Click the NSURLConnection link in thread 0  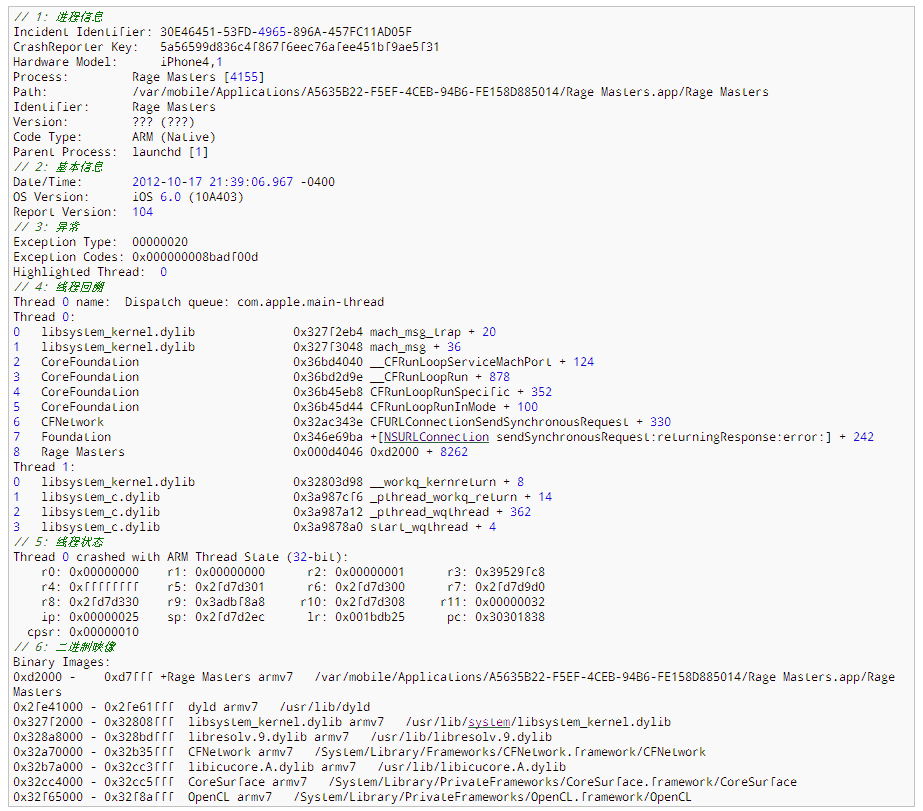click(436, 437)
